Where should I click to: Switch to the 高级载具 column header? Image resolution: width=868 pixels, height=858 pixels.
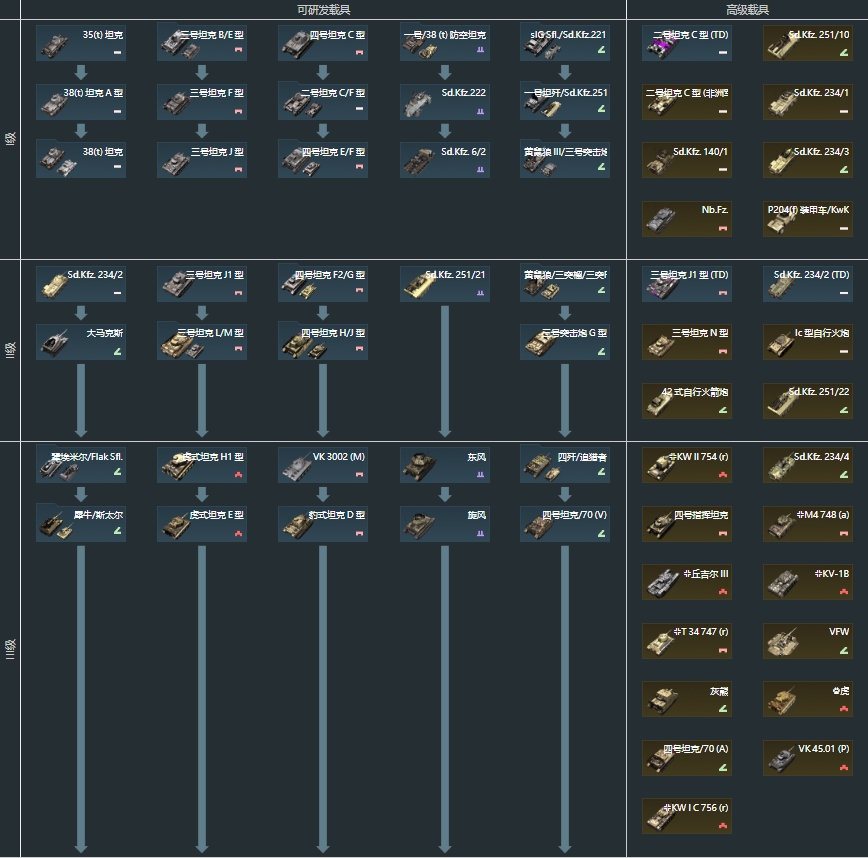(x=747, y=9)
